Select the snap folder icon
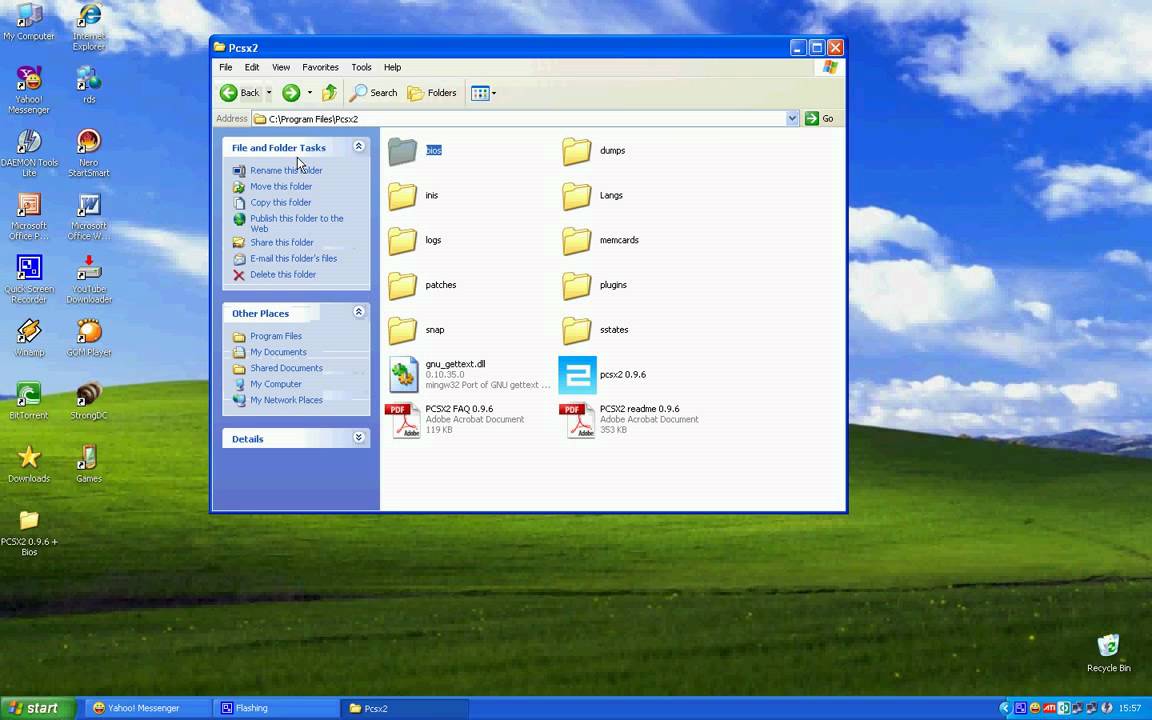 (x=403, y=330)
